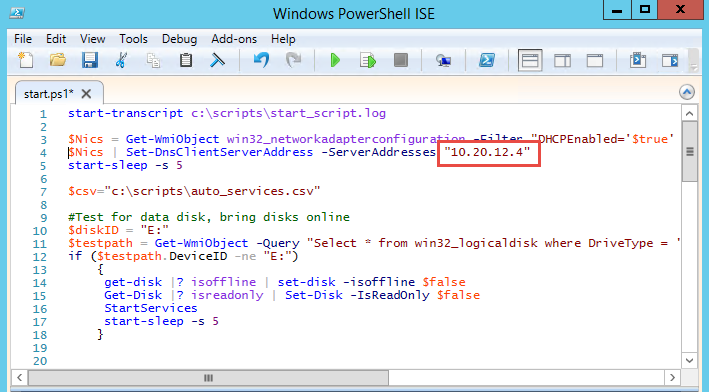The image size is (709, 392).
Task: Toggle script pane right layout
Action: (562, 61)
